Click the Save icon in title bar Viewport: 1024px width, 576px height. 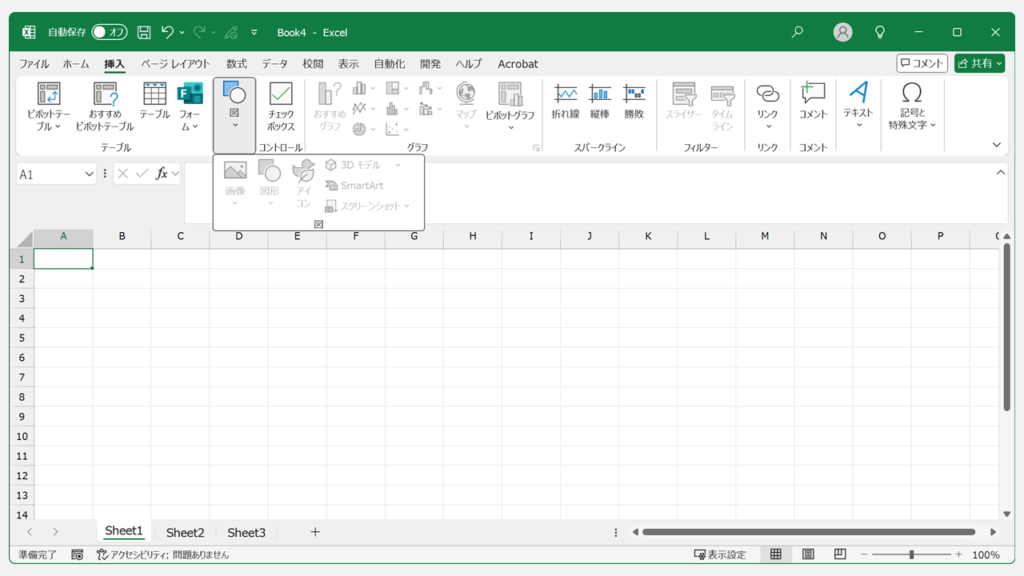pos(144,32)
